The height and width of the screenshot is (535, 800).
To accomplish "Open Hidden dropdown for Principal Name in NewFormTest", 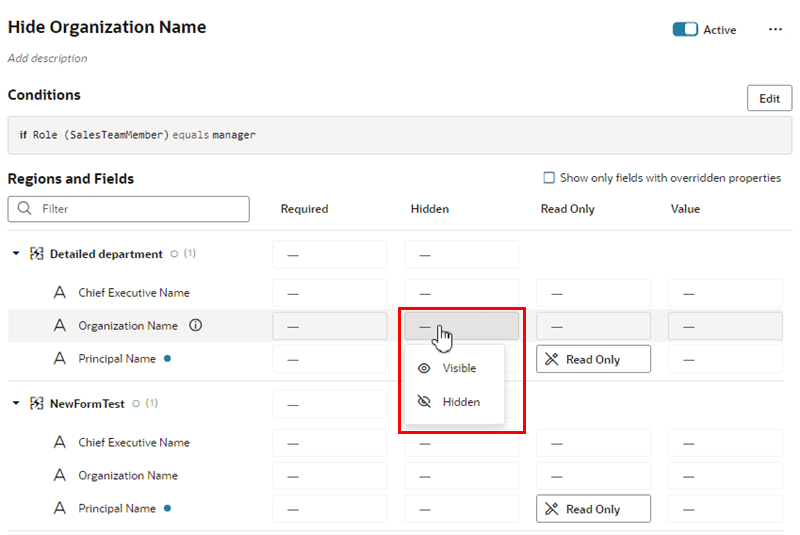I will point(461,509).
